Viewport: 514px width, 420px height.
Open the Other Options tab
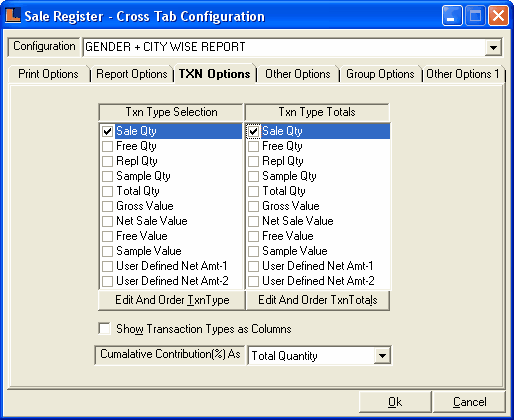coord(298,74)
